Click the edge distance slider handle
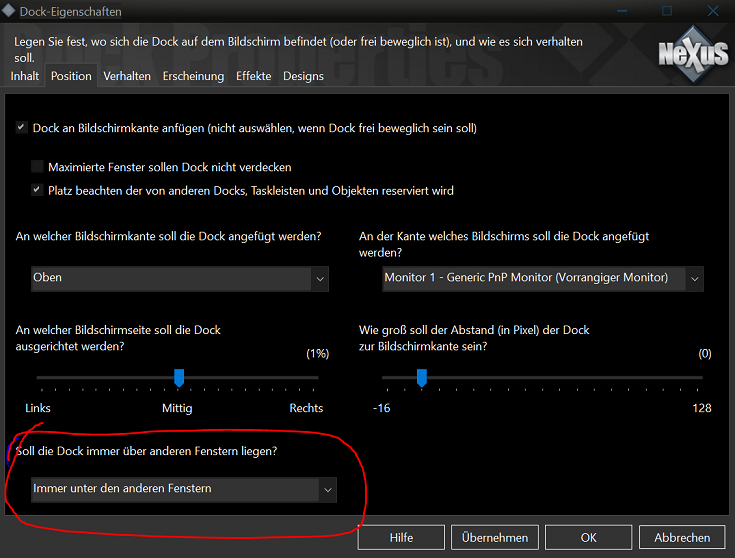This screenshot has height=558, width=735. [x=421, y=377]
